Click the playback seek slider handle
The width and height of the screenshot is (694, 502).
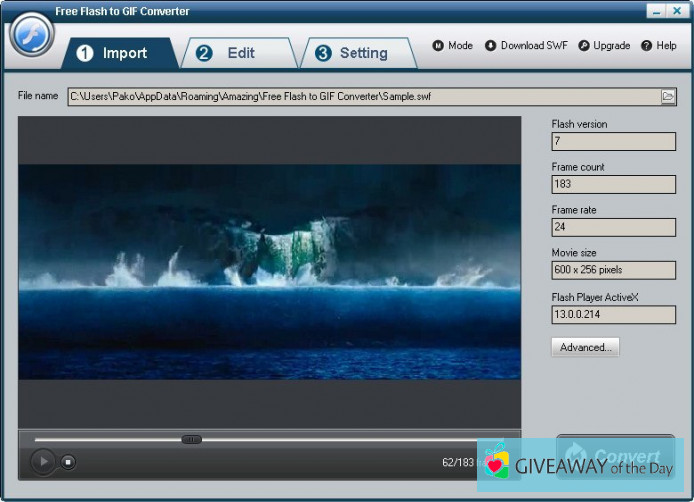[191, 439]
